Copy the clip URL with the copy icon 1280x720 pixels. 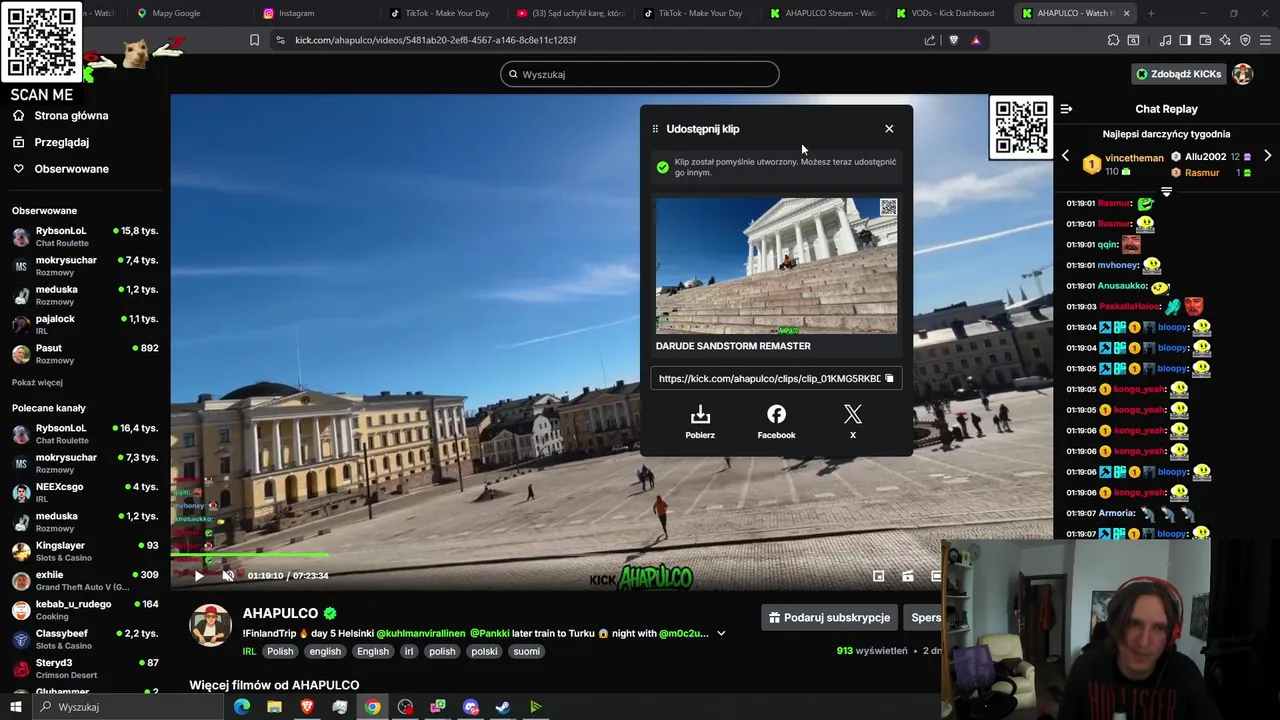pos(889,379)
